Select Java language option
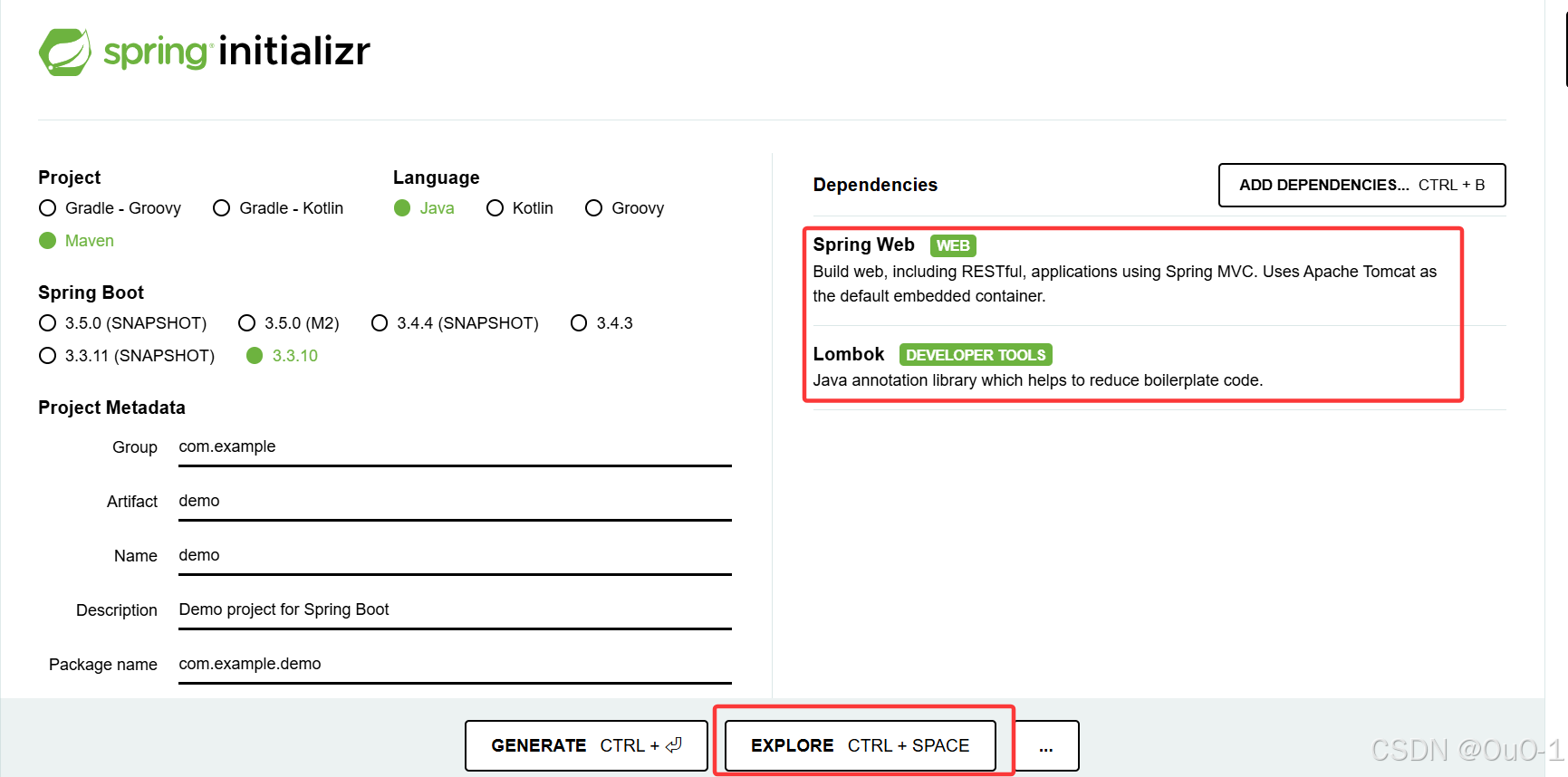Viewport: 1568px width, 777px height. click(x=424, y=208)
